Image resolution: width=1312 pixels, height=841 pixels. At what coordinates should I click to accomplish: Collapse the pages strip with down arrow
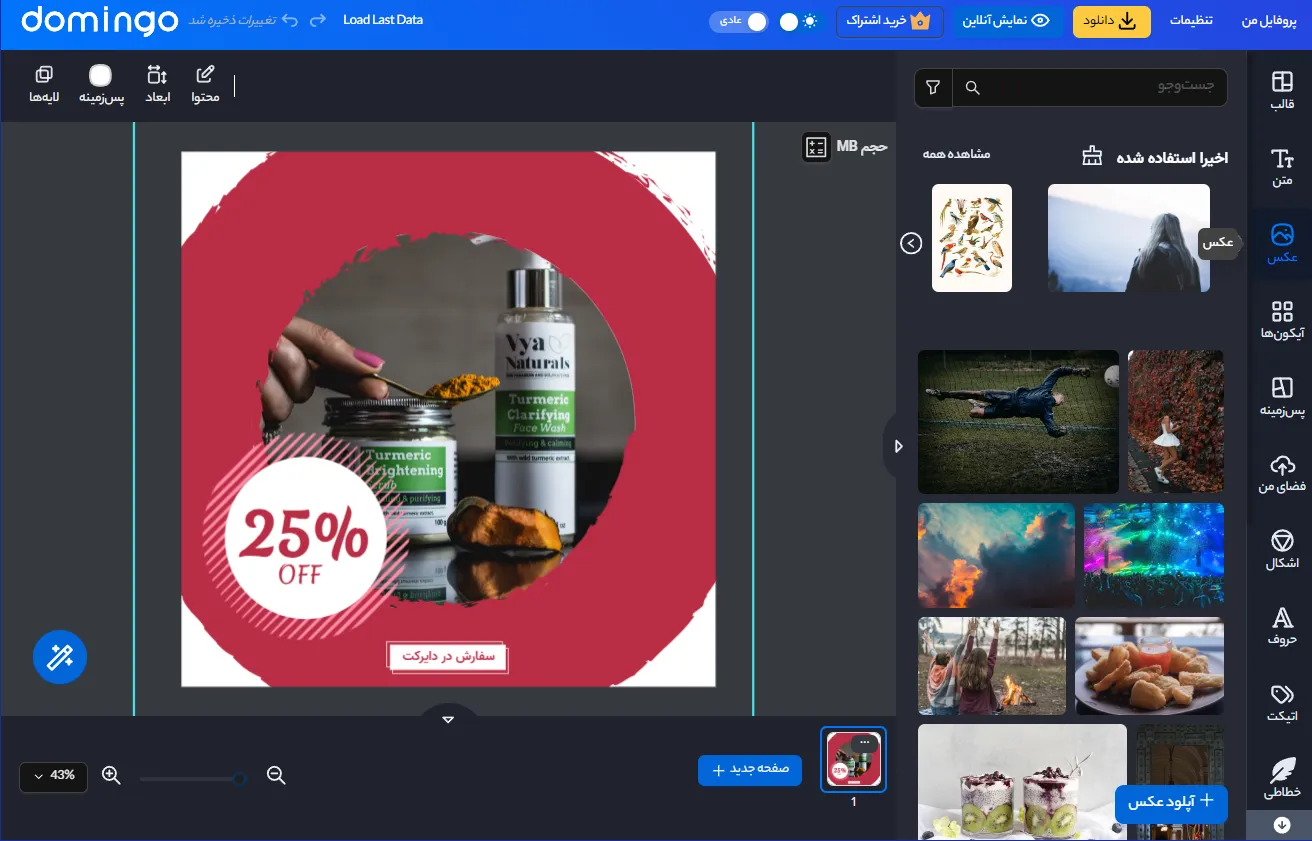pyautogui.click(x=448, y=719)
